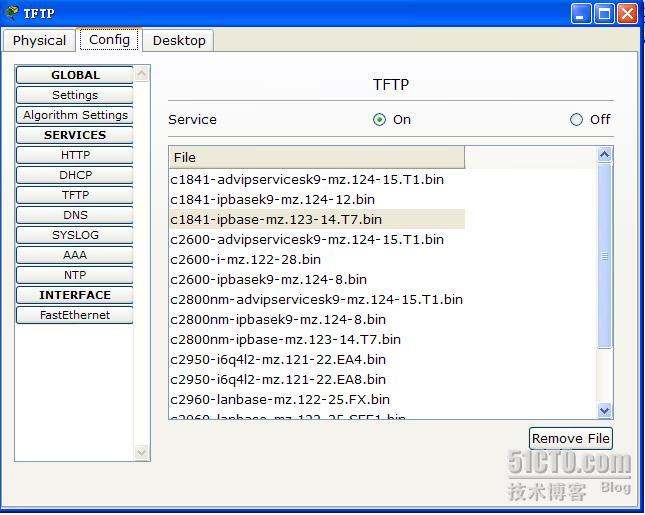Screen dimensions: 645x515
Task: Close the TFTP window
Action: pos(627,14)
